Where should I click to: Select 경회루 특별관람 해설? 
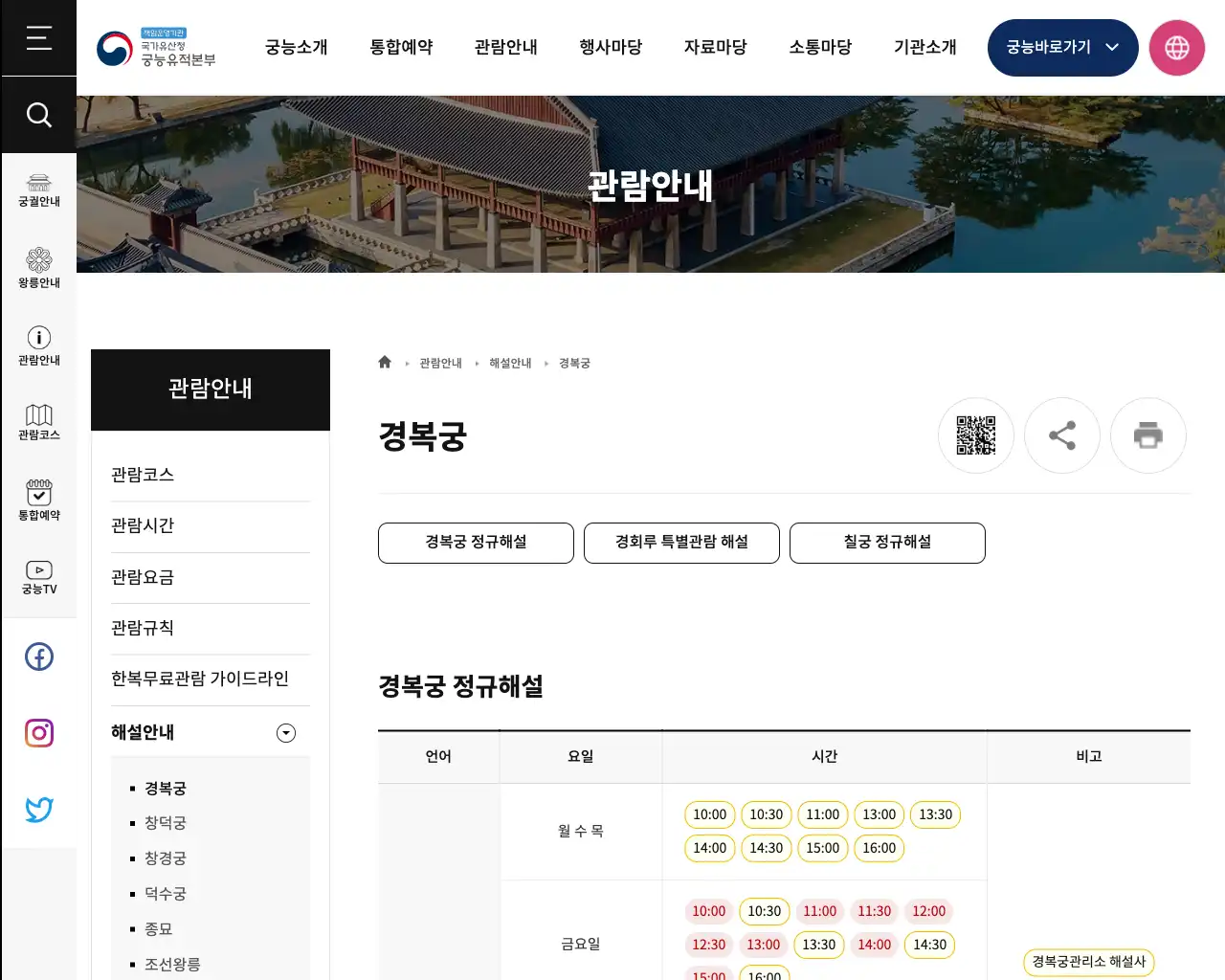(x=680, y=543)
